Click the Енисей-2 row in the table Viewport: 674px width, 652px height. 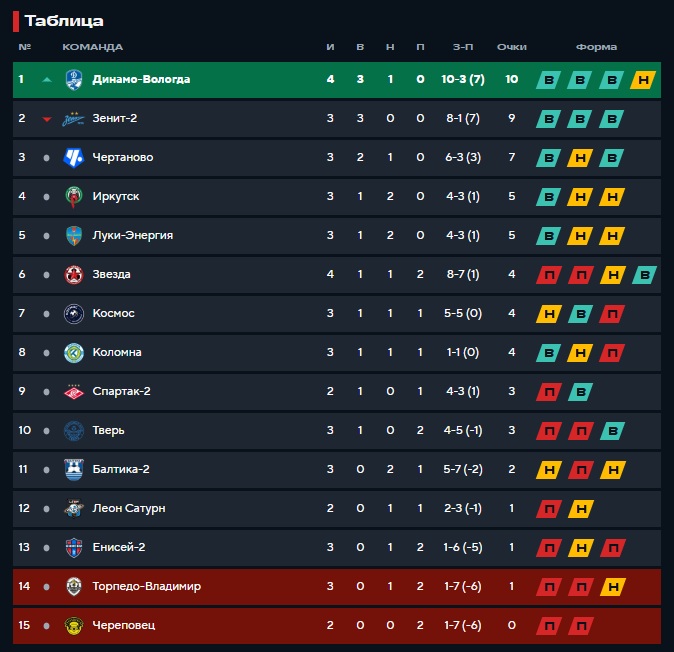(x=337, y=548)
